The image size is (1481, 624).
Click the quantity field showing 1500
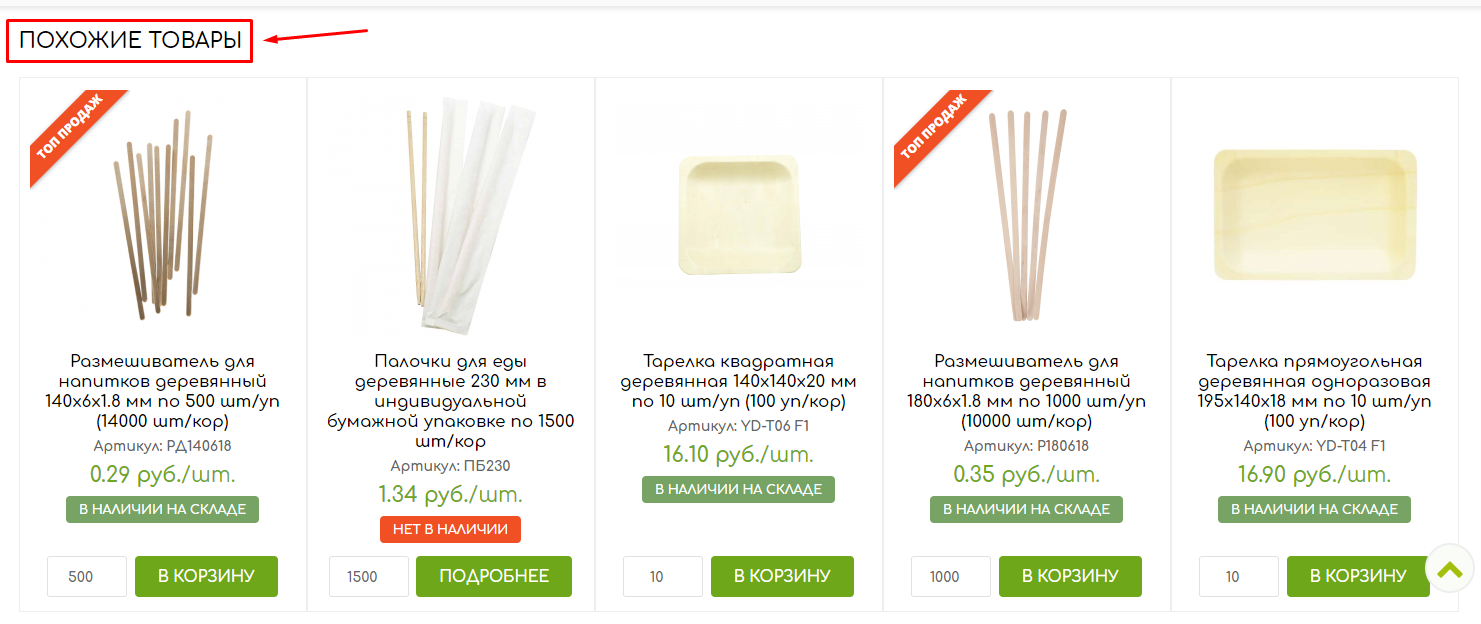(369, 577)
